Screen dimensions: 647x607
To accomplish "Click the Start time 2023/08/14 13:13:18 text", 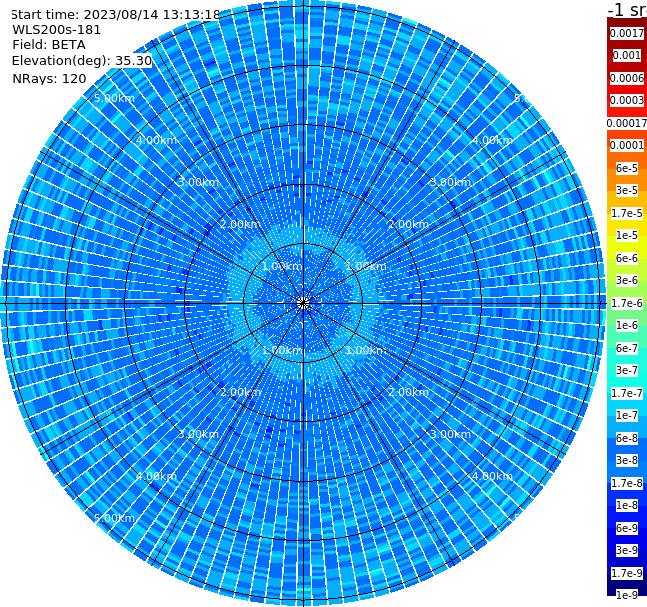I will point(115,14).
